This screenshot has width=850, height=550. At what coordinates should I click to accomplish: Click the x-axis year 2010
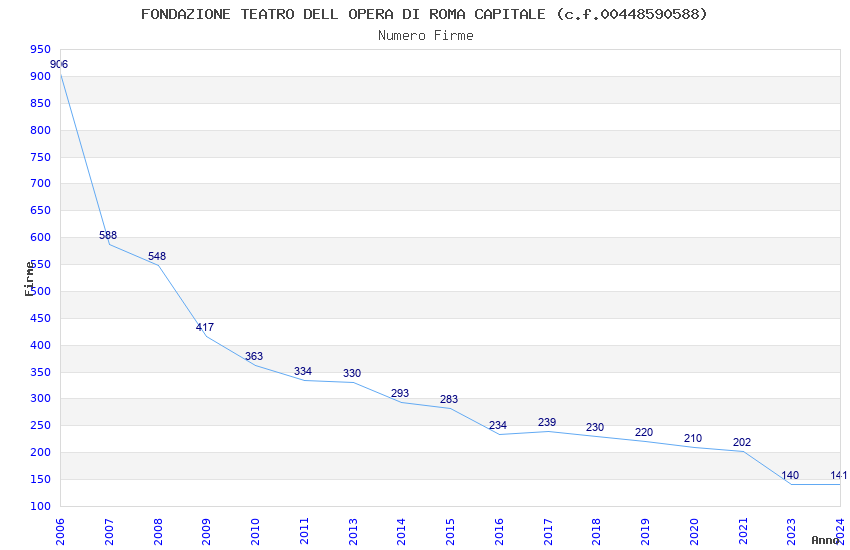255,532
